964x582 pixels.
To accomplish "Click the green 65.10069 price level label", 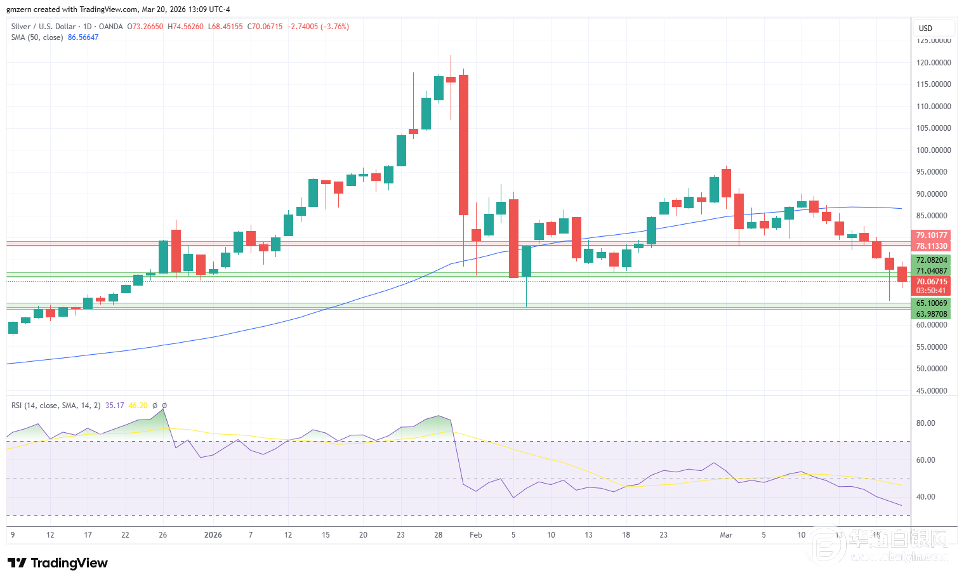I will click(x=931, y=302).
